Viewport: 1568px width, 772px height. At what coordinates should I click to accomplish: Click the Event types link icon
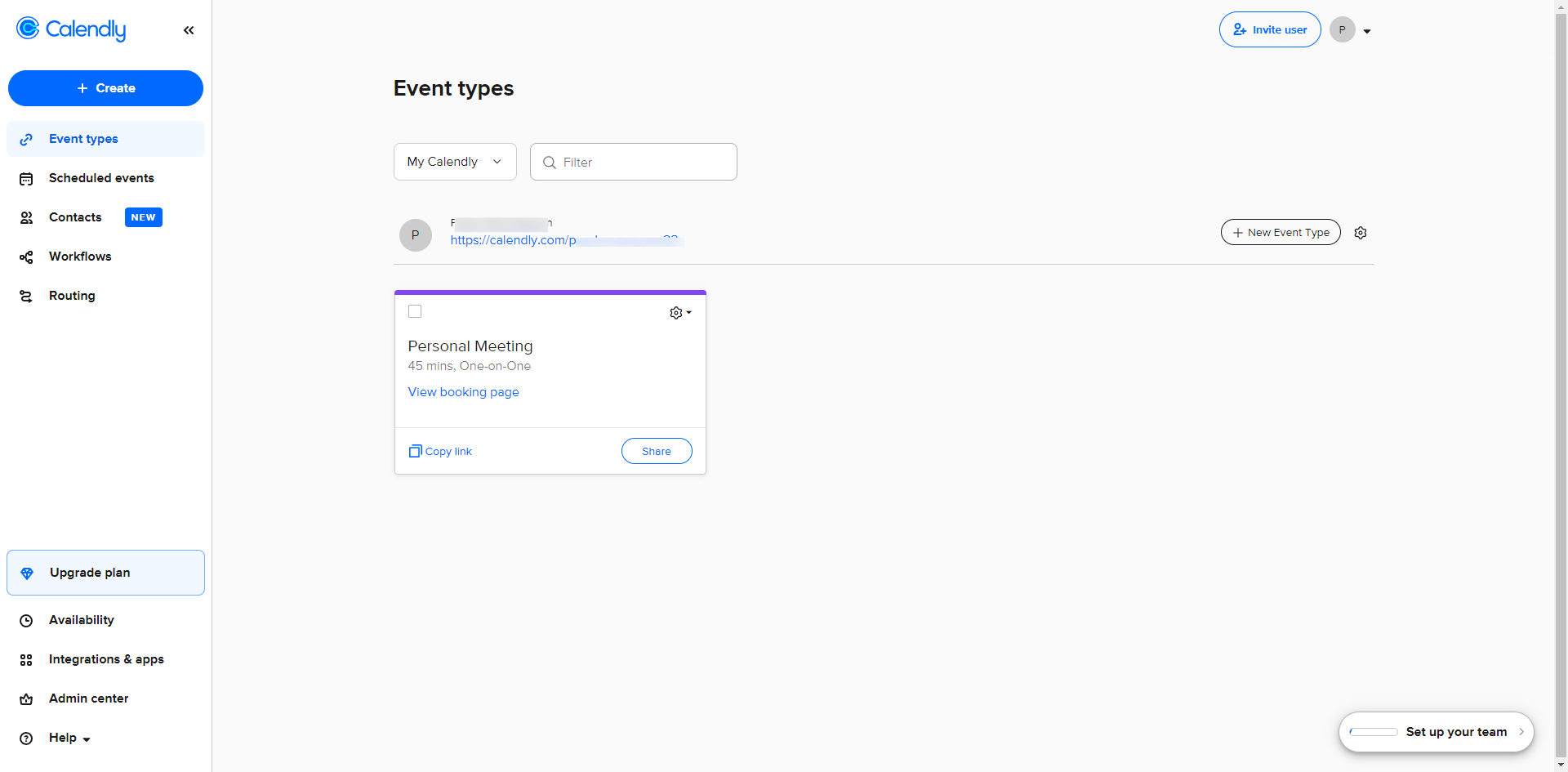[x=26, y=140]
